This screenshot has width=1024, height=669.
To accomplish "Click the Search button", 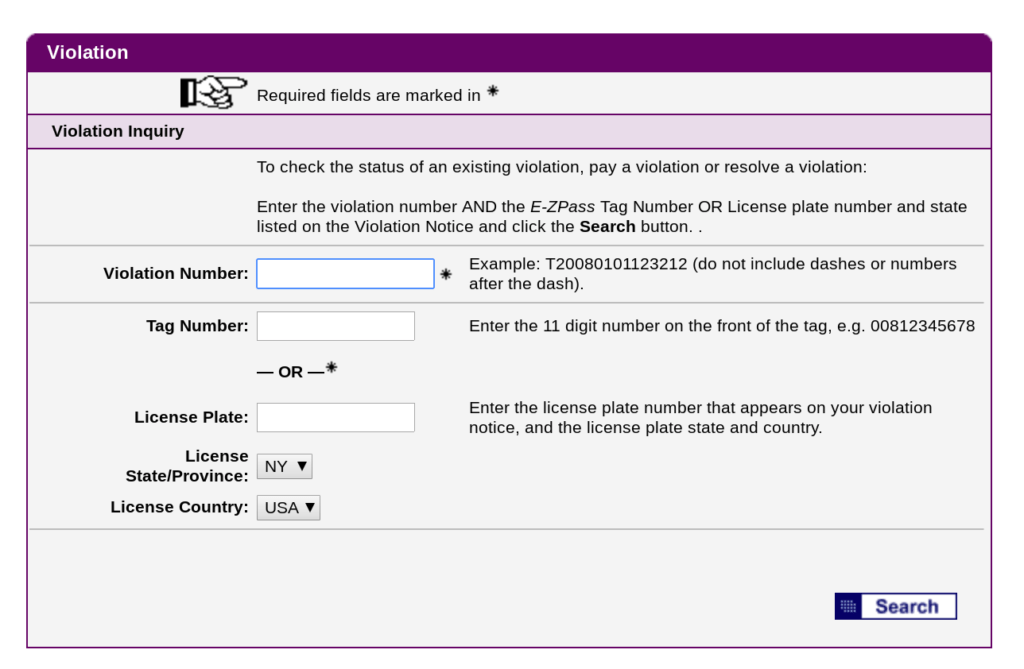I will pyautogui.click(x=896, y=606).
